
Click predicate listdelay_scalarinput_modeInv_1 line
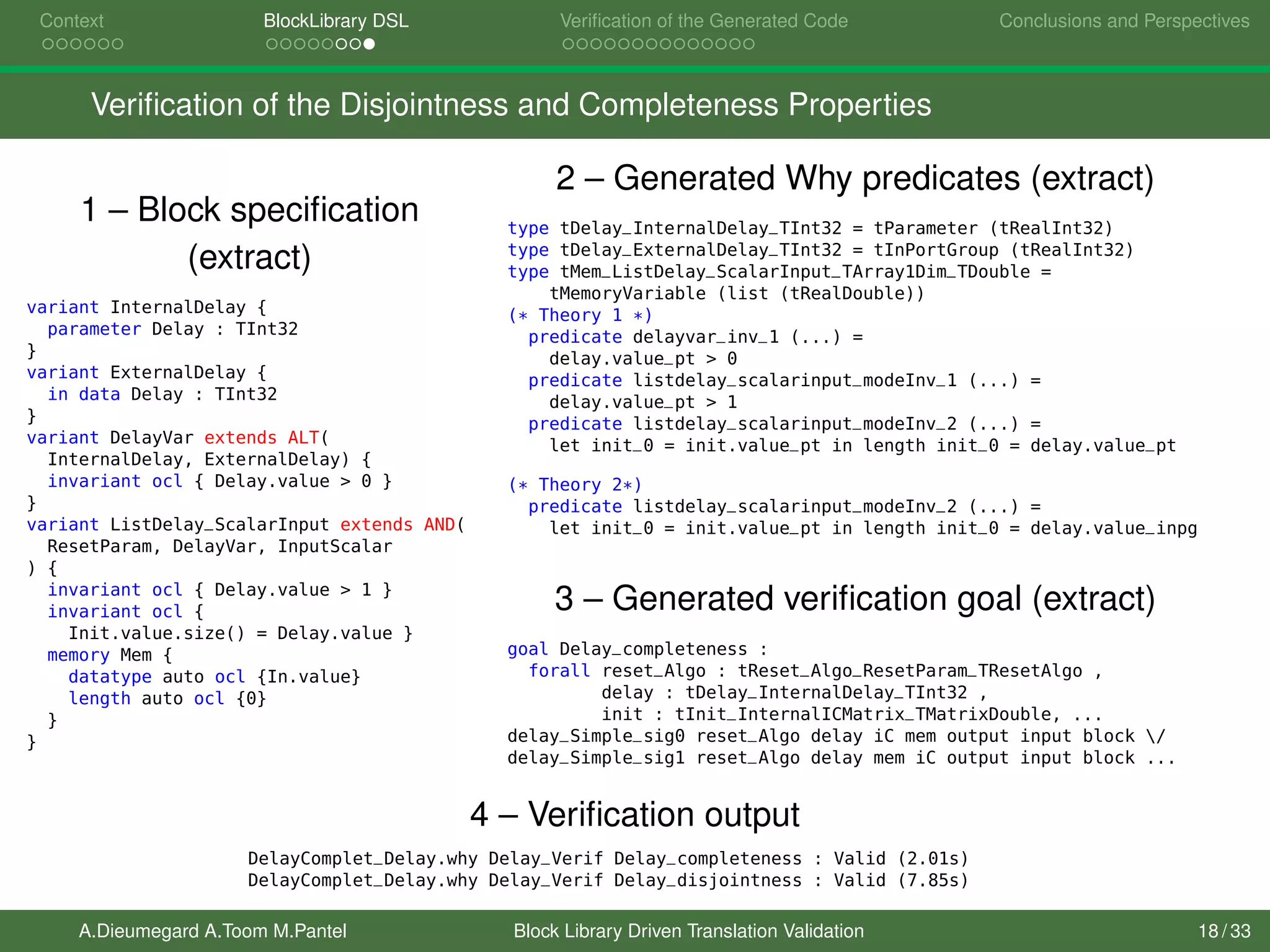(784, 380)
